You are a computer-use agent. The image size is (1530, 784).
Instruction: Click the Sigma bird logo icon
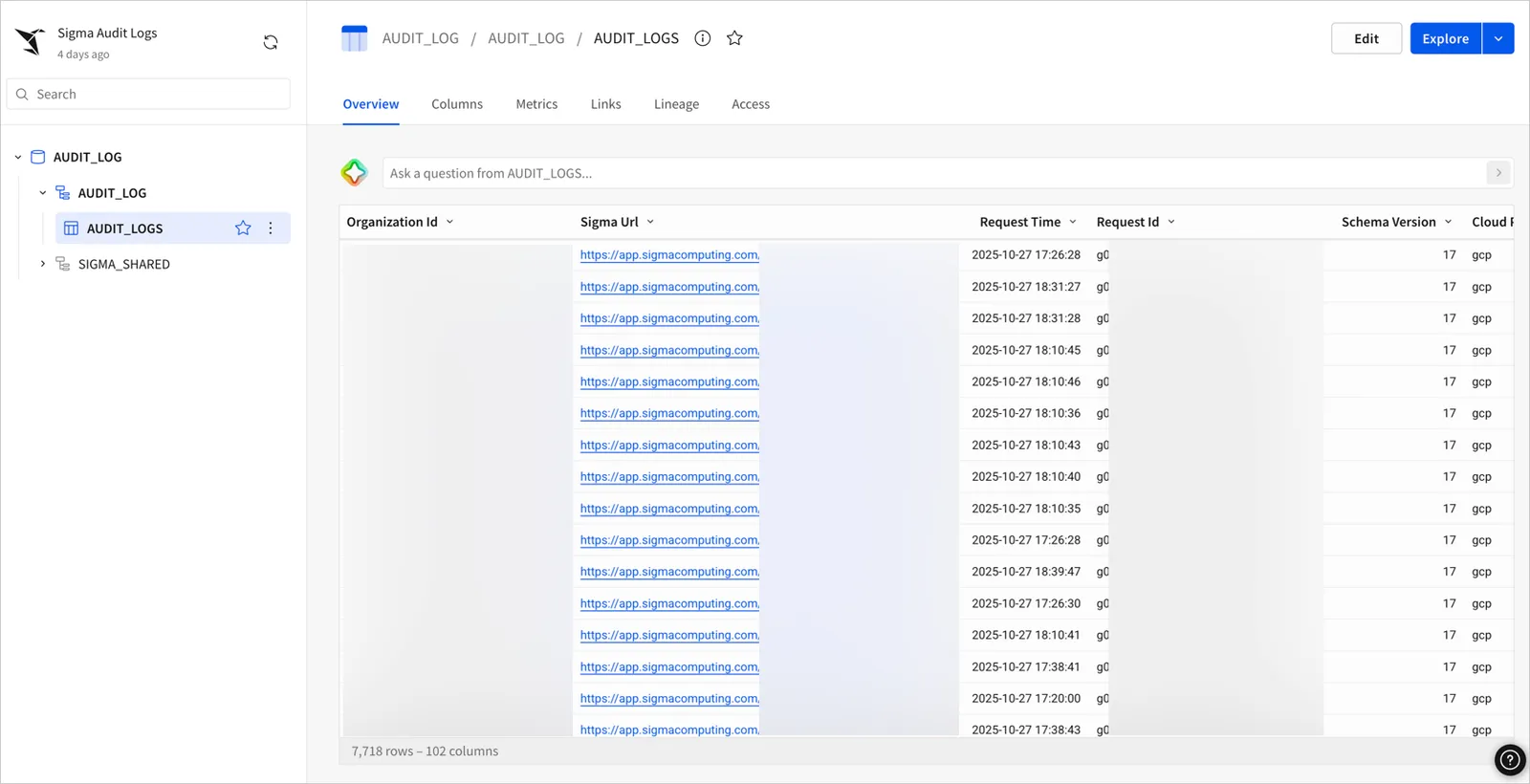[31, 41]
